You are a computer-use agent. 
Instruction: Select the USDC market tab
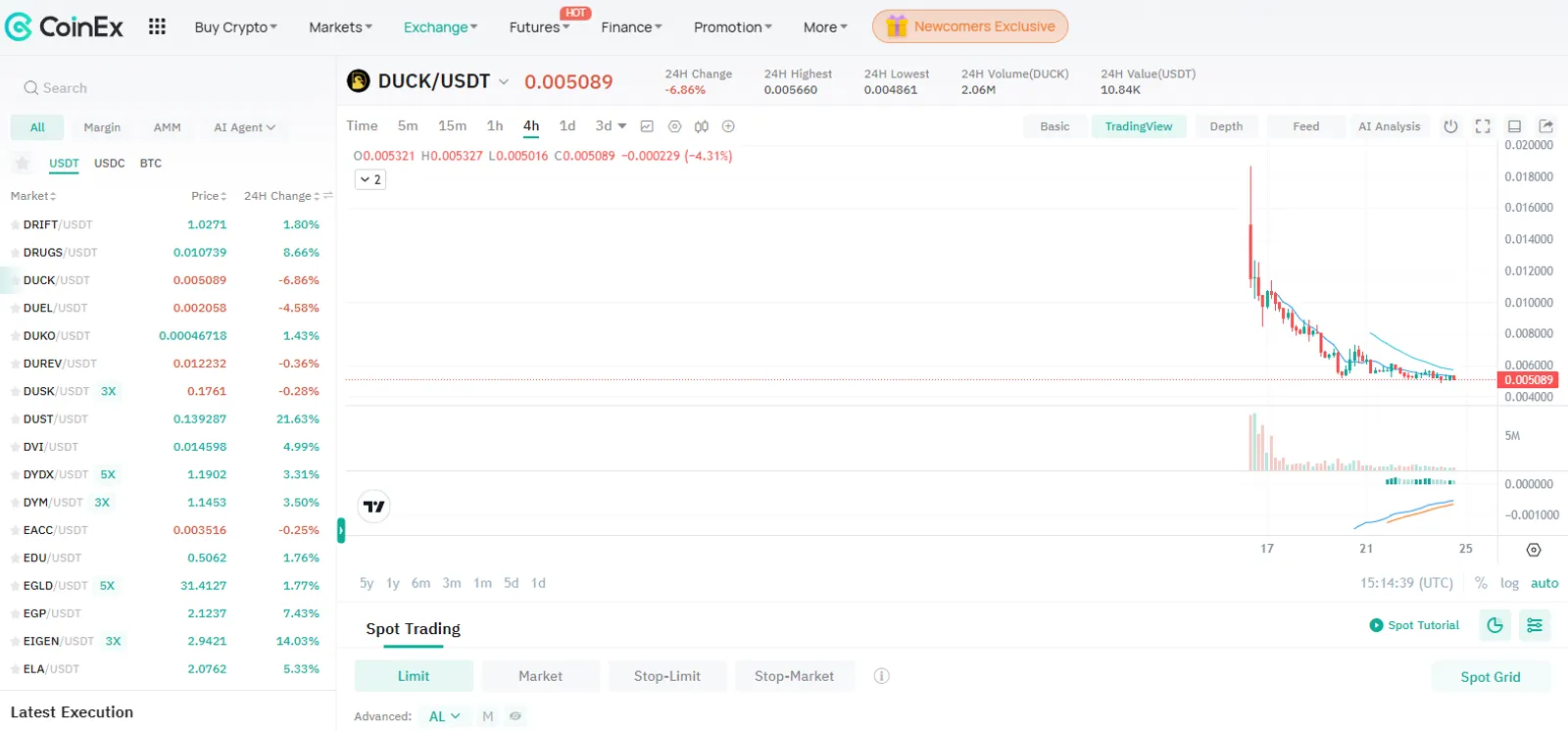(109, 164)
